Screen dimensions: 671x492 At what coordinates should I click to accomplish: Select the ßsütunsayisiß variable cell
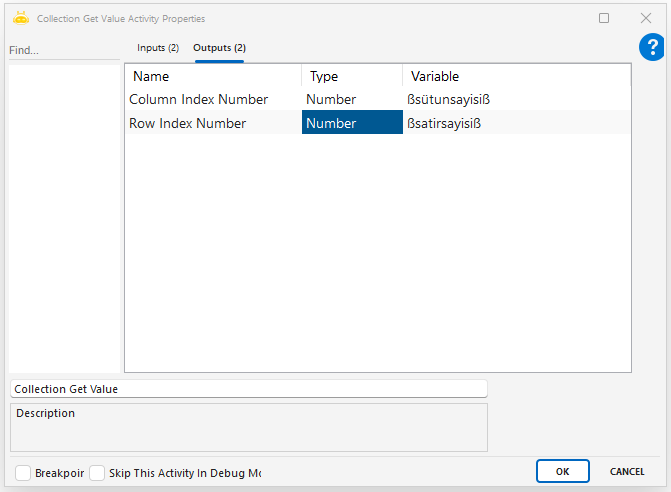pyautogui.click(x=449, y=99)
